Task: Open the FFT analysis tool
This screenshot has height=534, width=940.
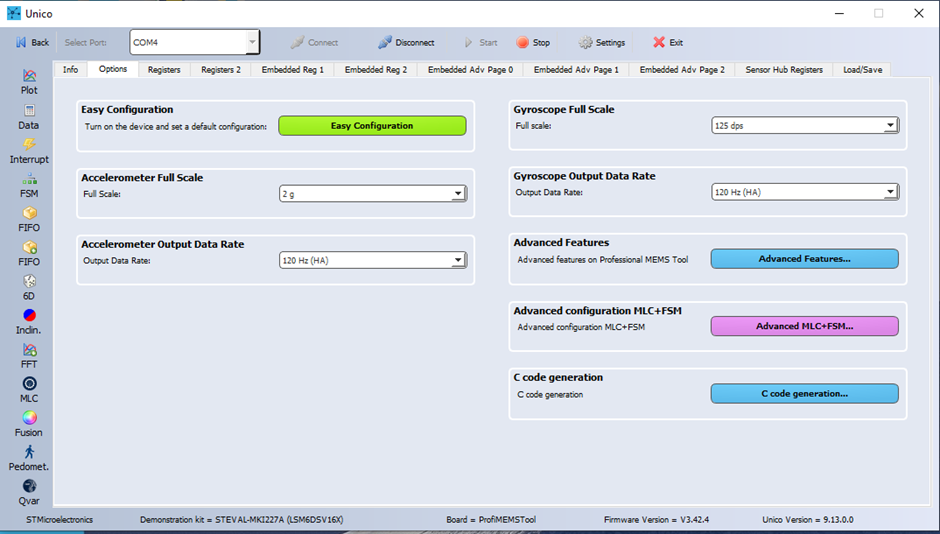Action: pos(29,356)
